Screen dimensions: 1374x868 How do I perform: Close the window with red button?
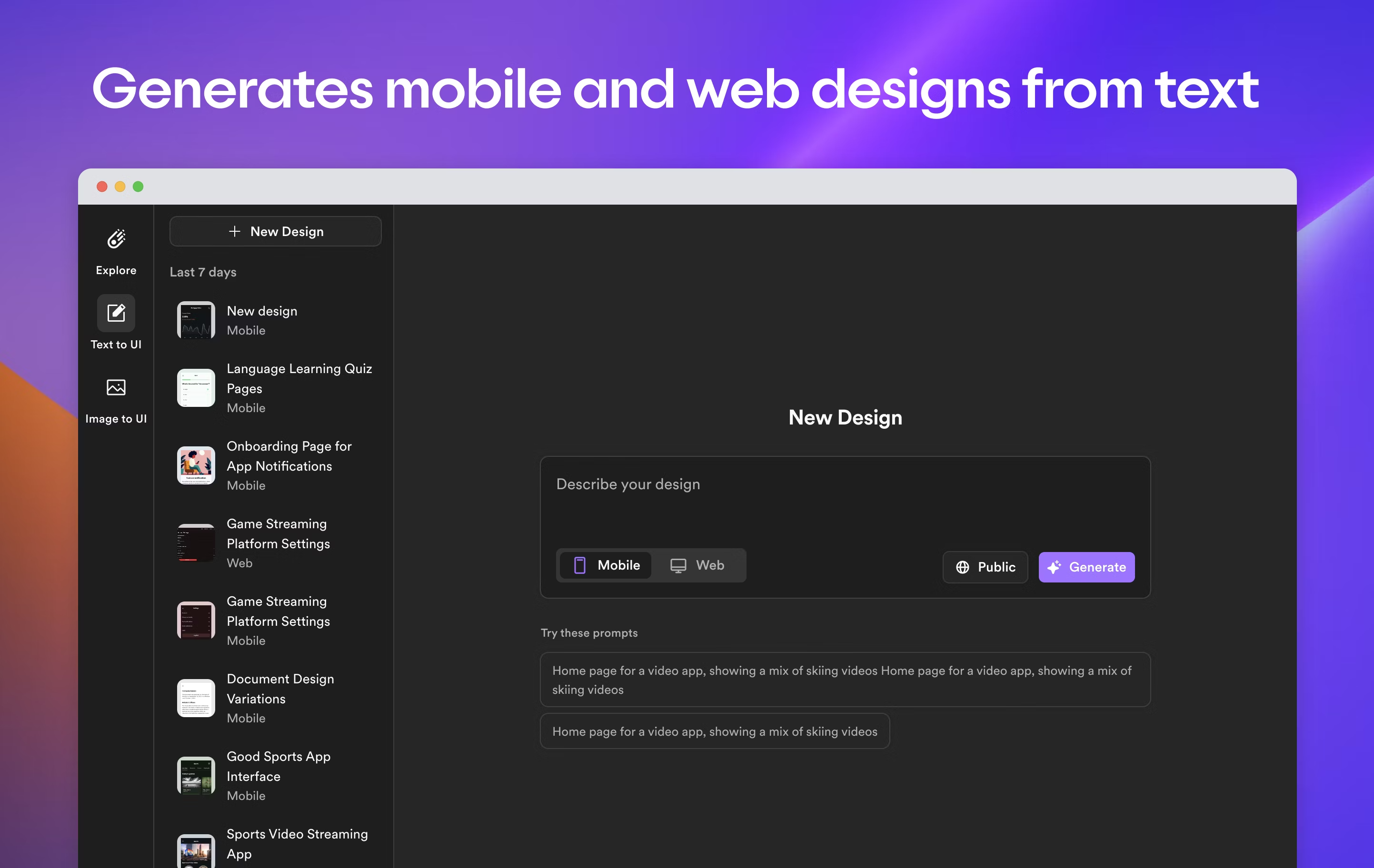coord(102,187)
